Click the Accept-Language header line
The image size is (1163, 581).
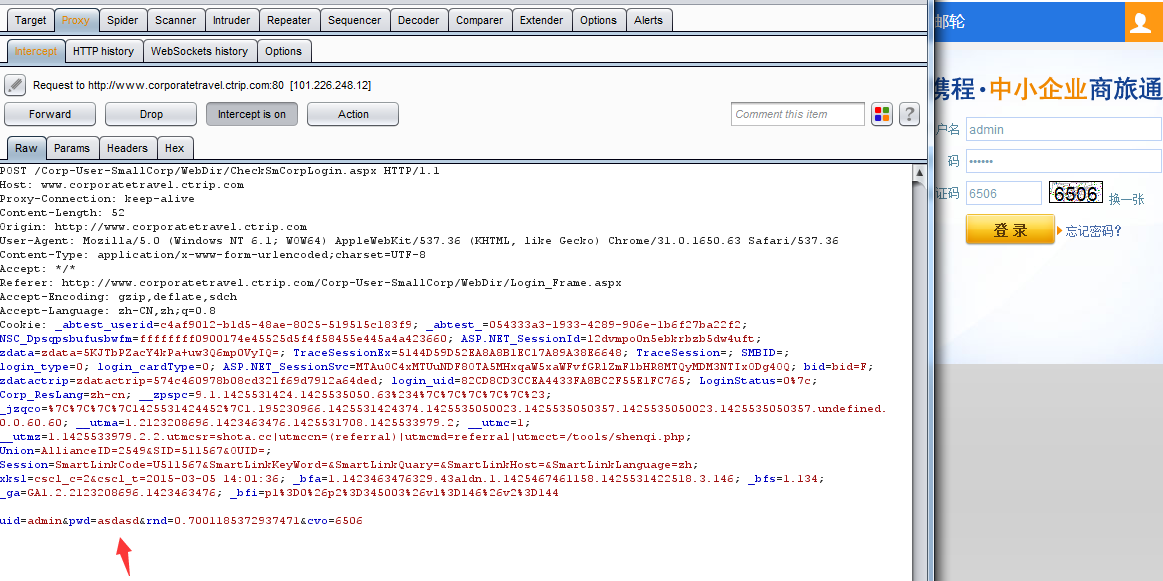point(108,311)
